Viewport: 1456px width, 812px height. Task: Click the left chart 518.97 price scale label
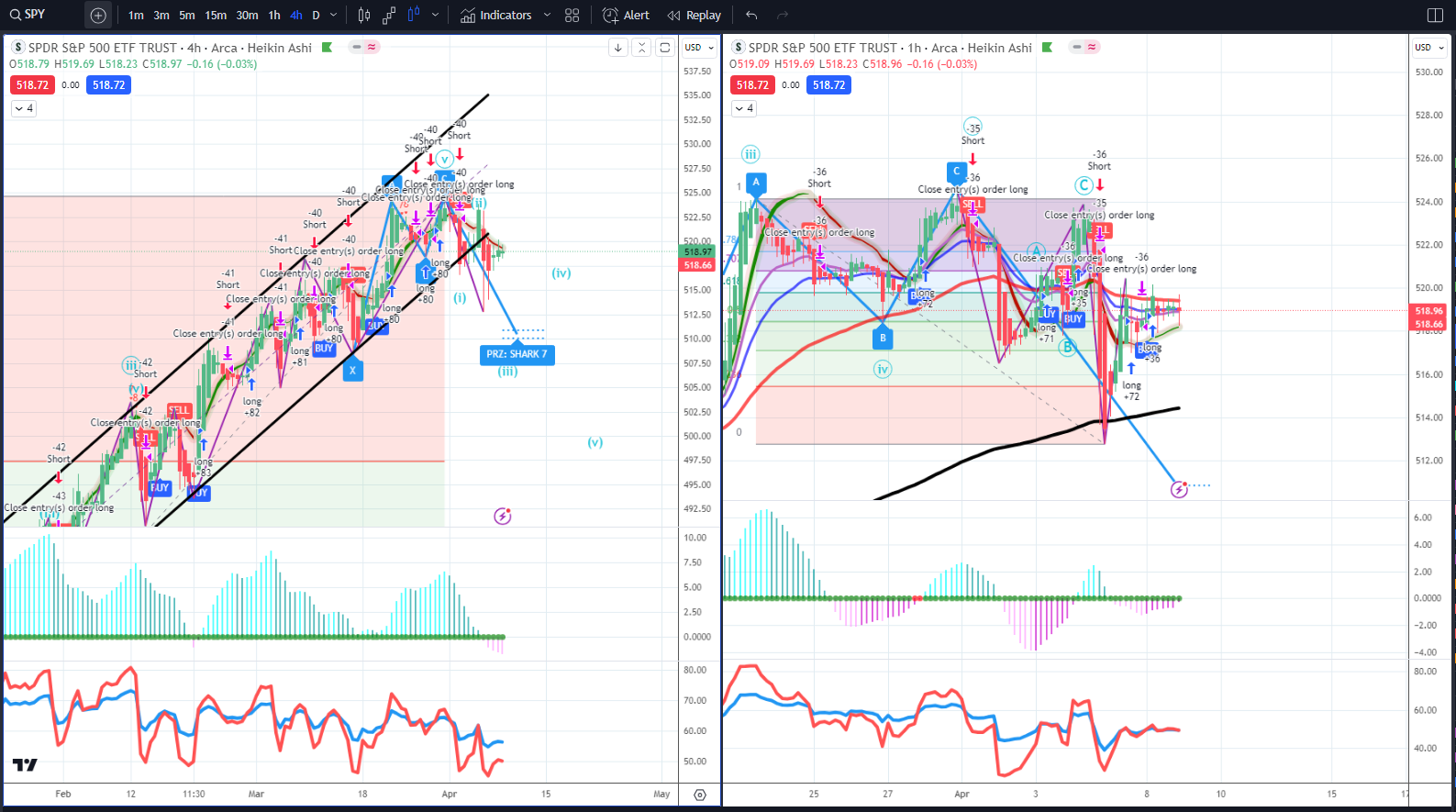pyautogui.click(x=697, y=251)
